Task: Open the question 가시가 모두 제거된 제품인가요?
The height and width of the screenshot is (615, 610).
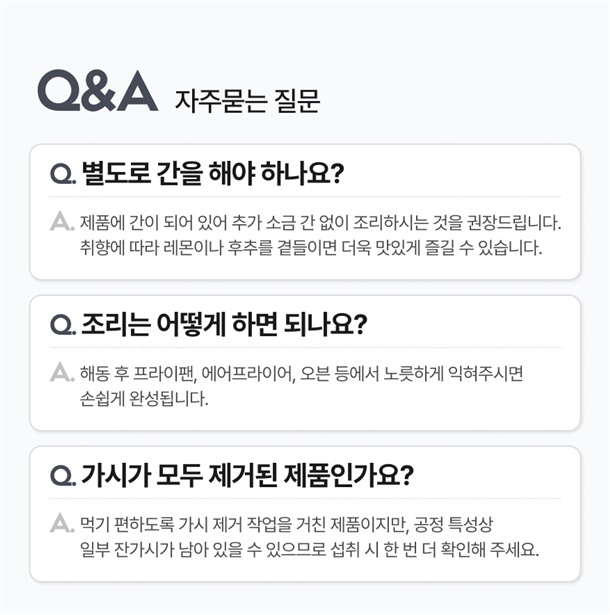Action: coord(247,475)
